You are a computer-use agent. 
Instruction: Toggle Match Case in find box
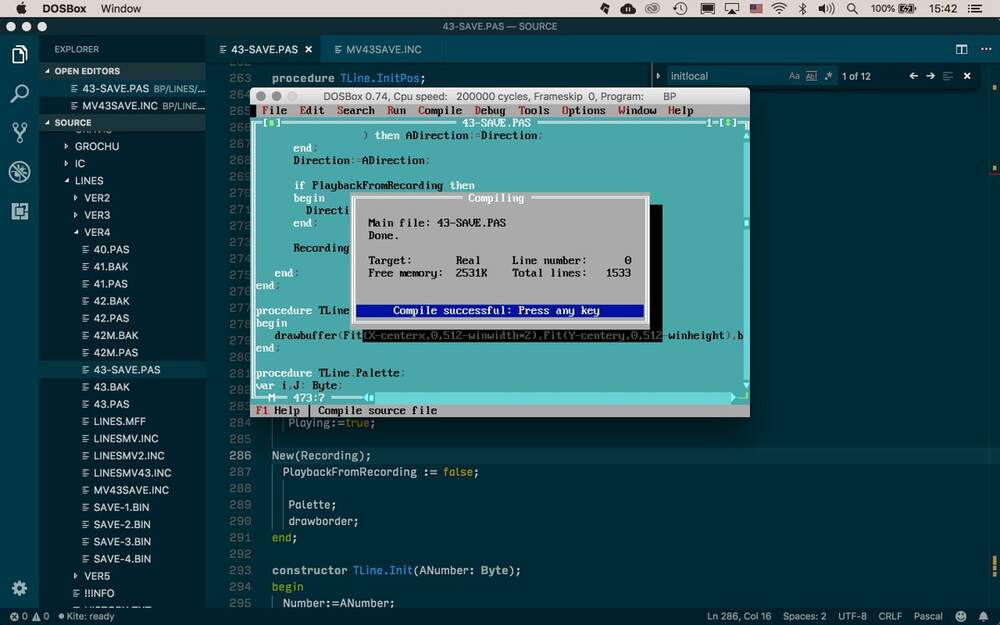coord(794,76)
